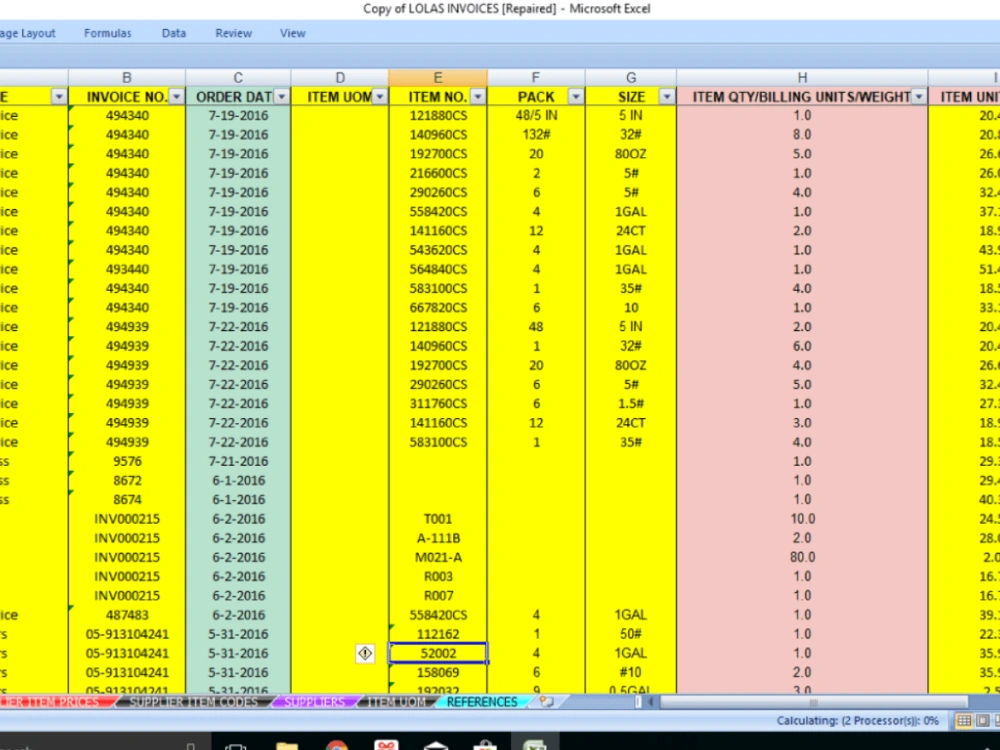Click the cell containing A-111B
This screenshot has height=750, width=1000.
click(438, 538)
